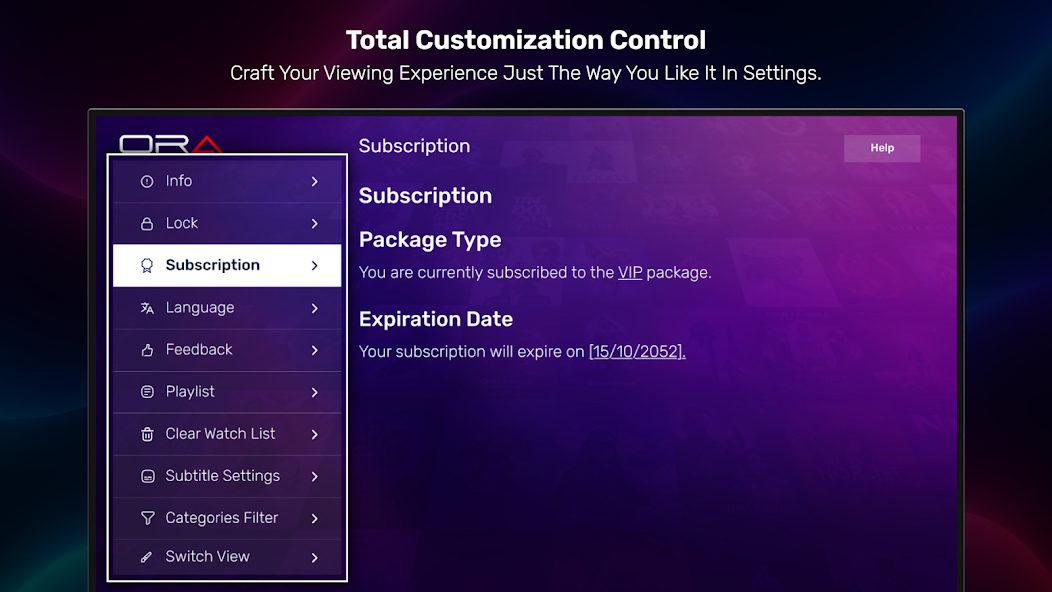Screen dimensions: 1052x592
Task: Open Playlist options with the right chevron
Action: coord(317,392)
